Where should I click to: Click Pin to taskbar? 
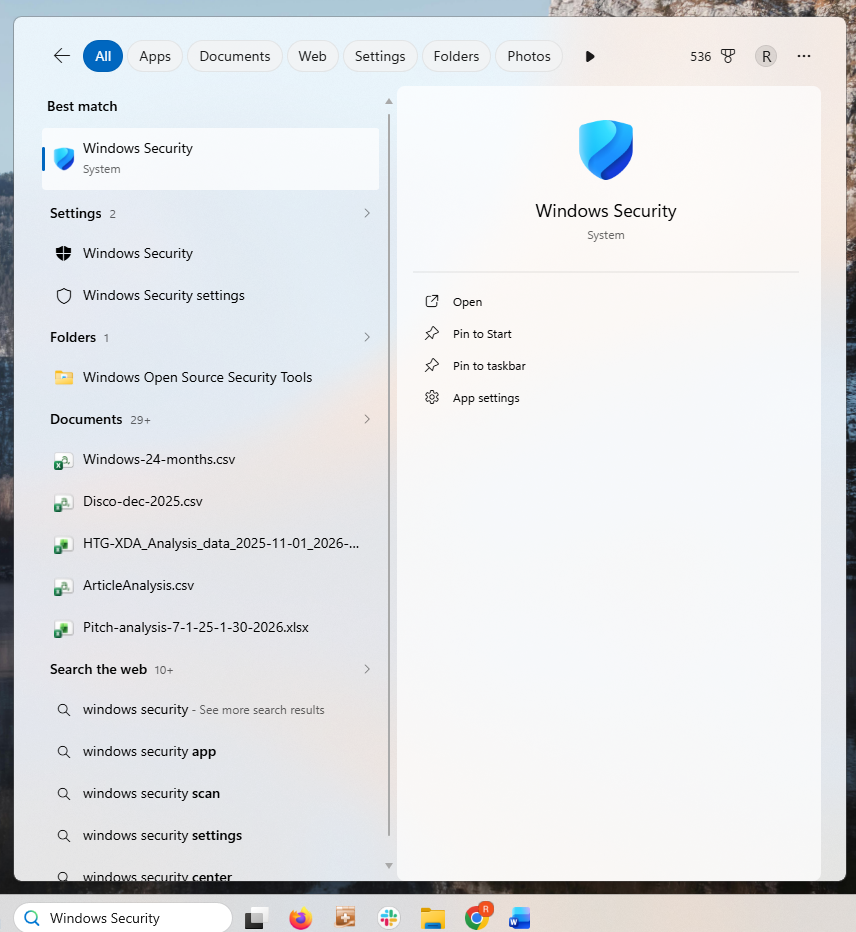pos(489,366)
